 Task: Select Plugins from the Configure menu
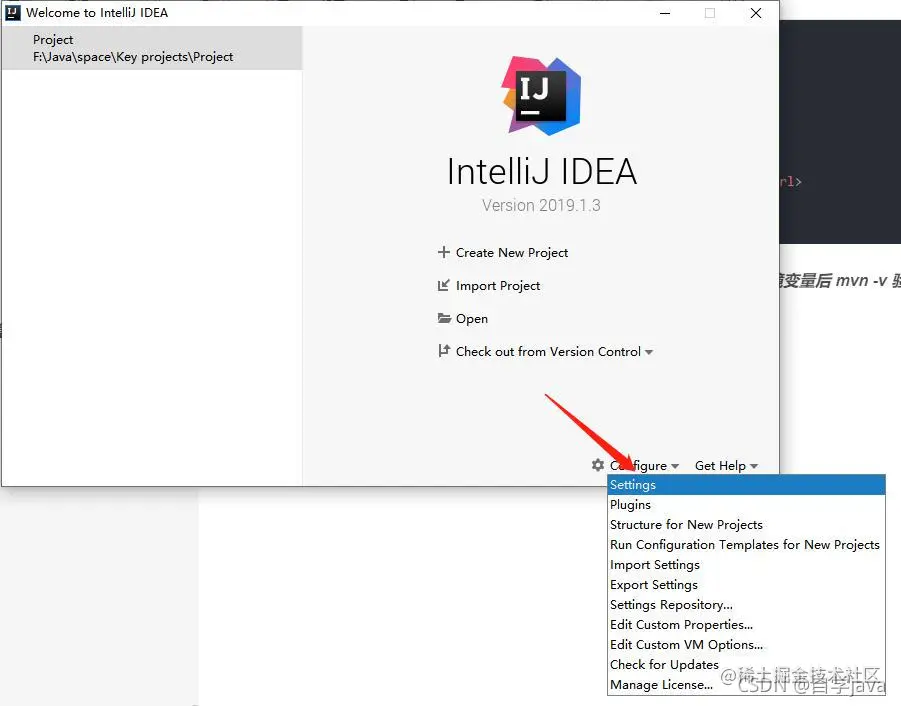pyautogui.click(x=746, y=504)
